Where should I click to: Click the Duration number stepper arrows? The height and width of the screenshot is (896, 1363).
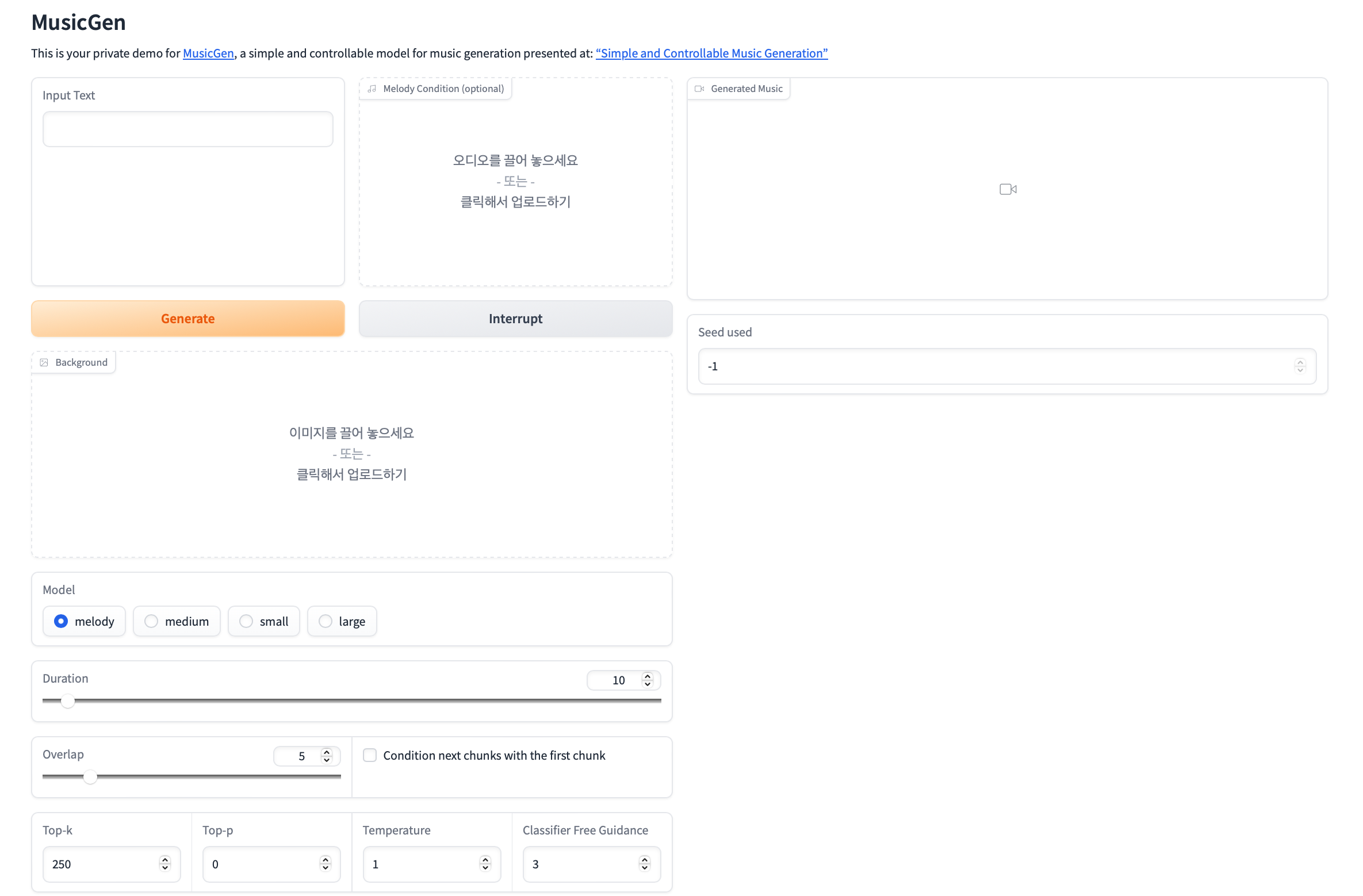pyautogui.click(x=648, y=680)
